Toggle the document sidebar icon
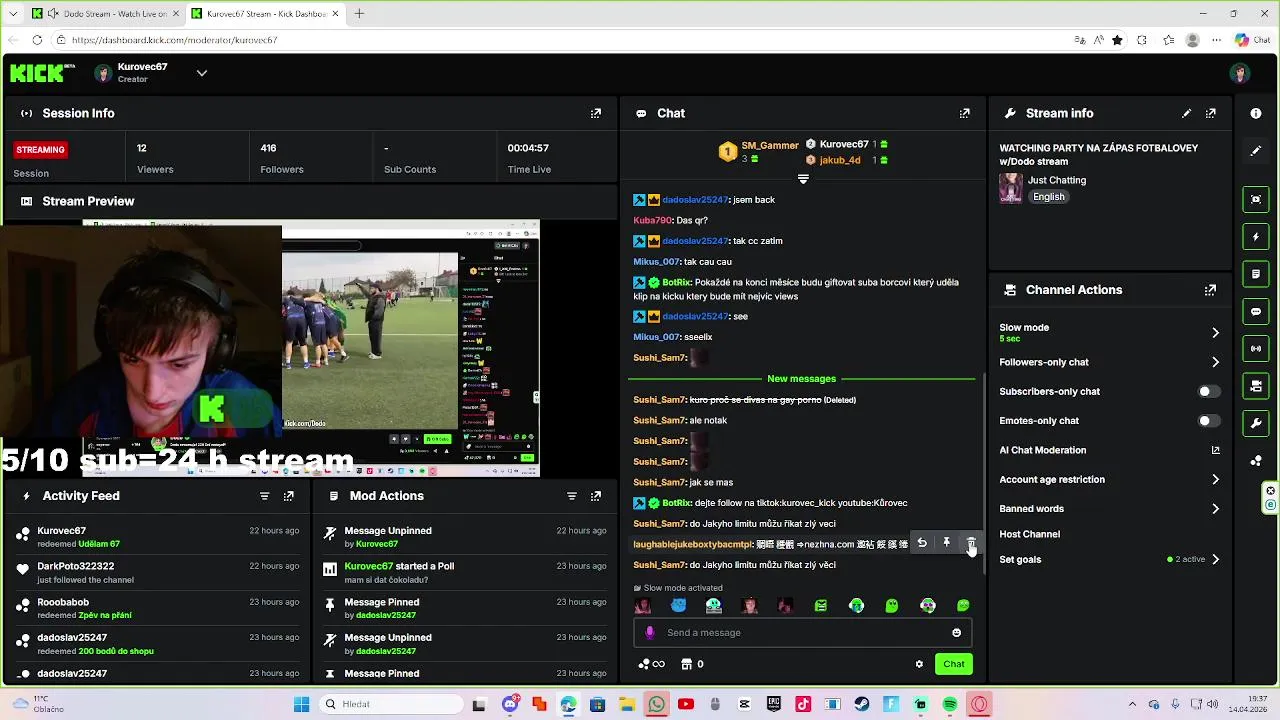The image size is (1280, 720). [x=1256, y=274]
